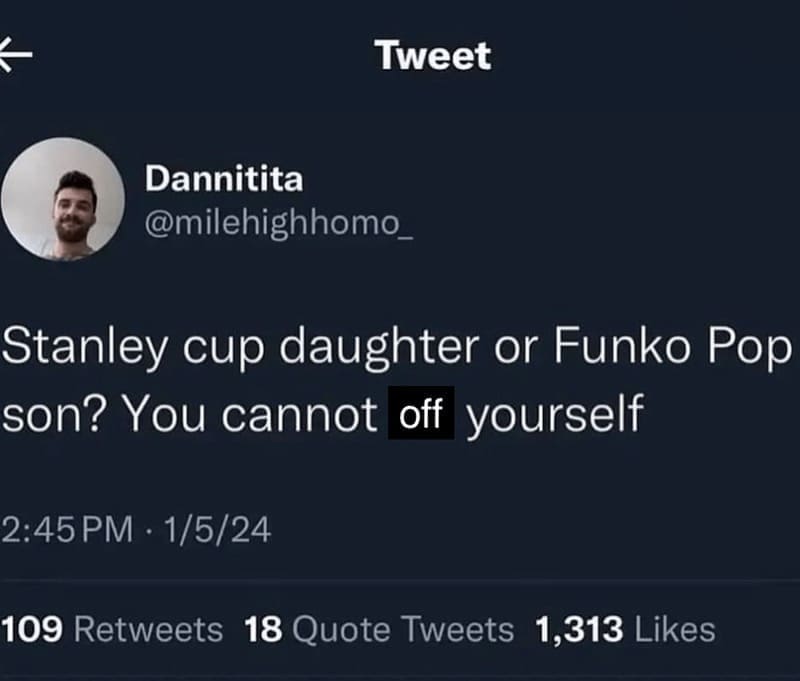800x681 pixels.
Task: Show the Likes list
Action: 677,630
